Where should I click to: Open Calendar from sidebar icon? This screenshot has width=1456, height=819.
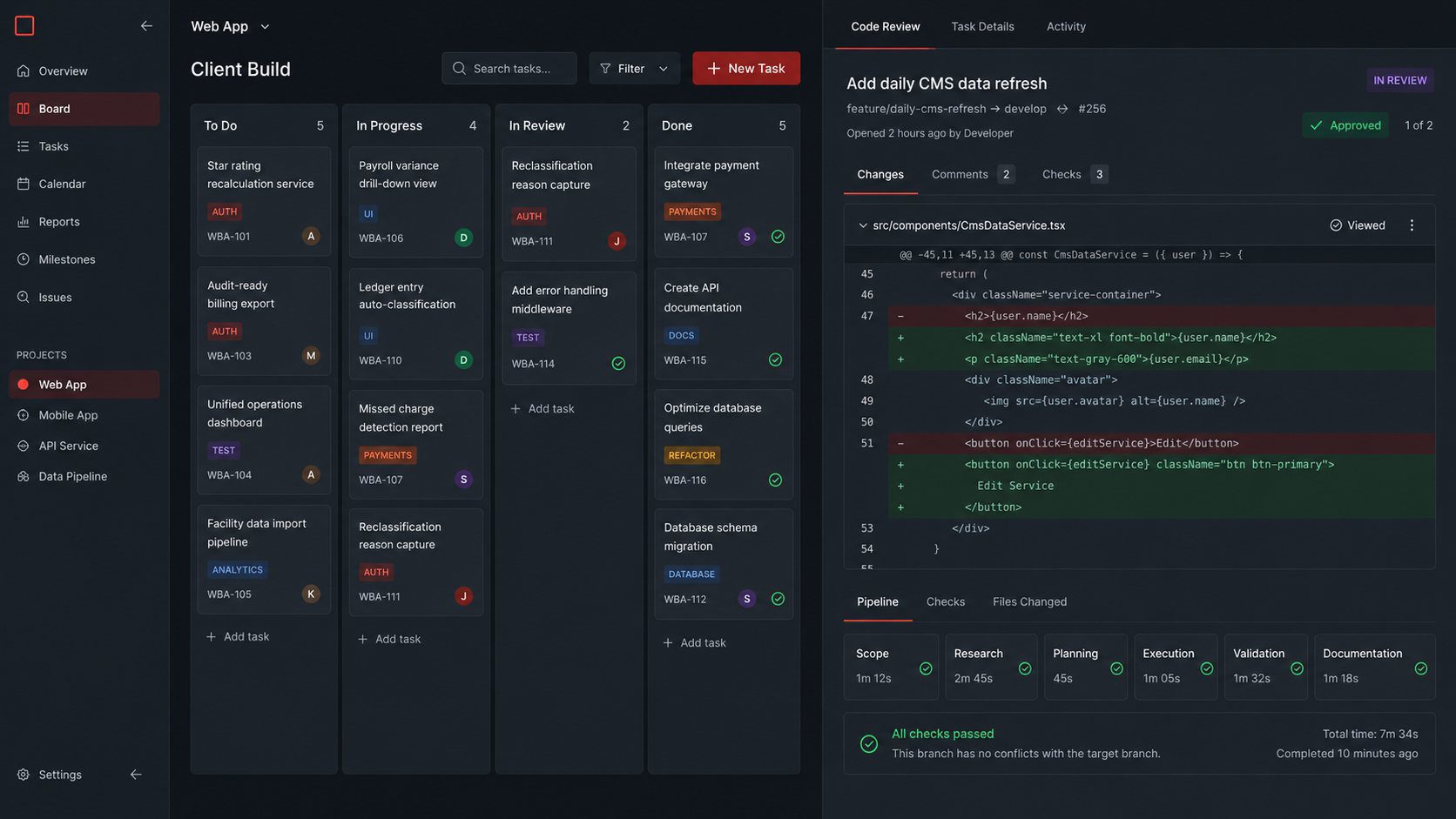coord(24,184)
